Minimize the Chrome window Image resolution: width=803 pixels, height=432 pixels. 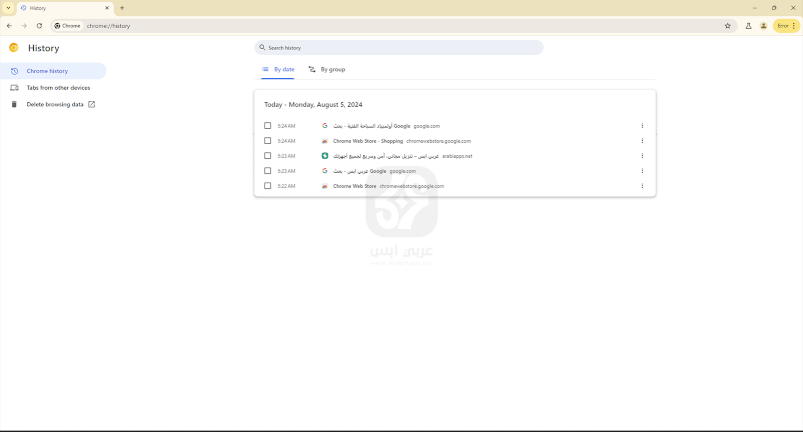coord(754,8)
